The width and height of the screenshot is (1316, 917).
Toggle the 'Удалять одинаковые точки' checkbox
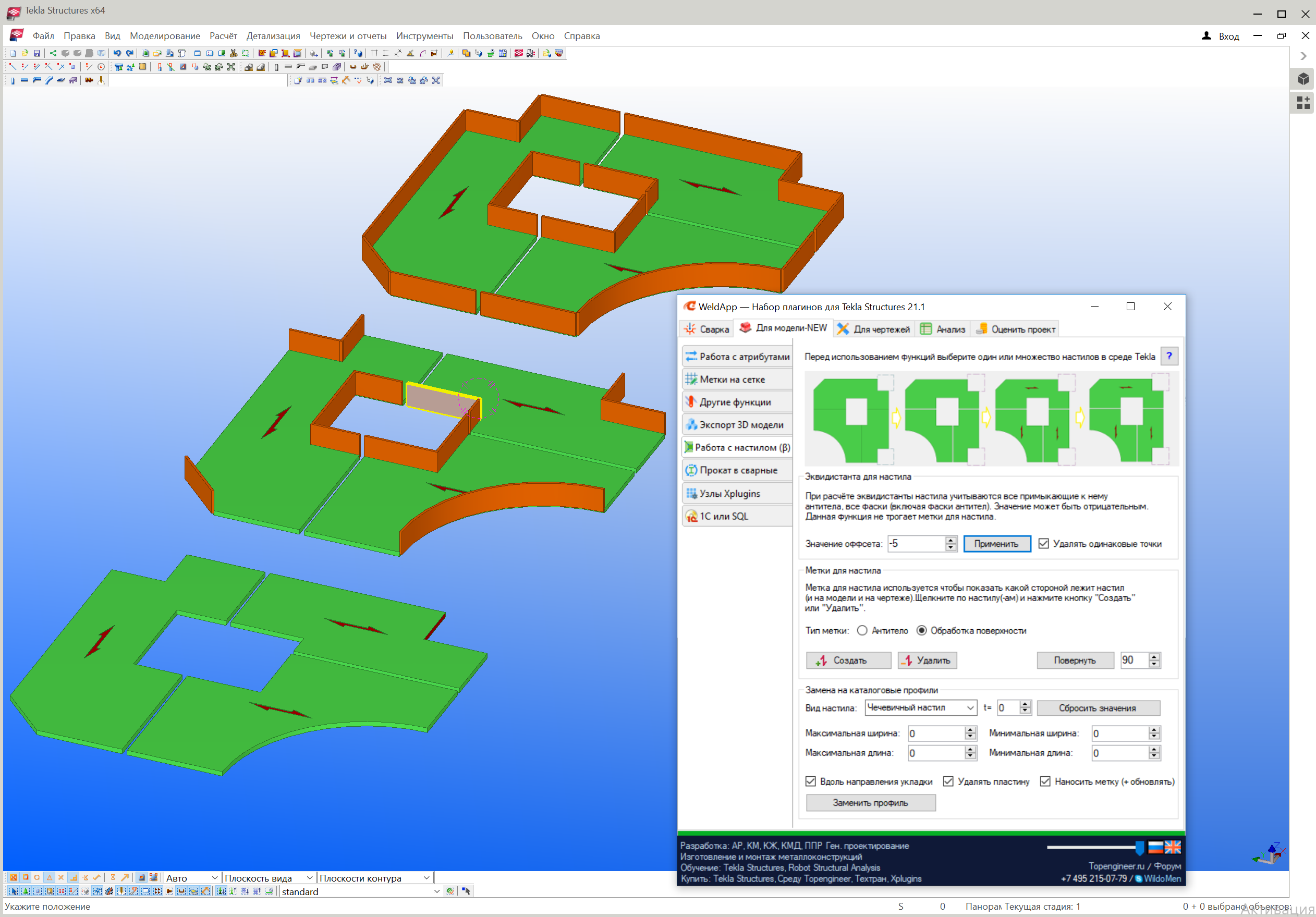point(1043,543)
